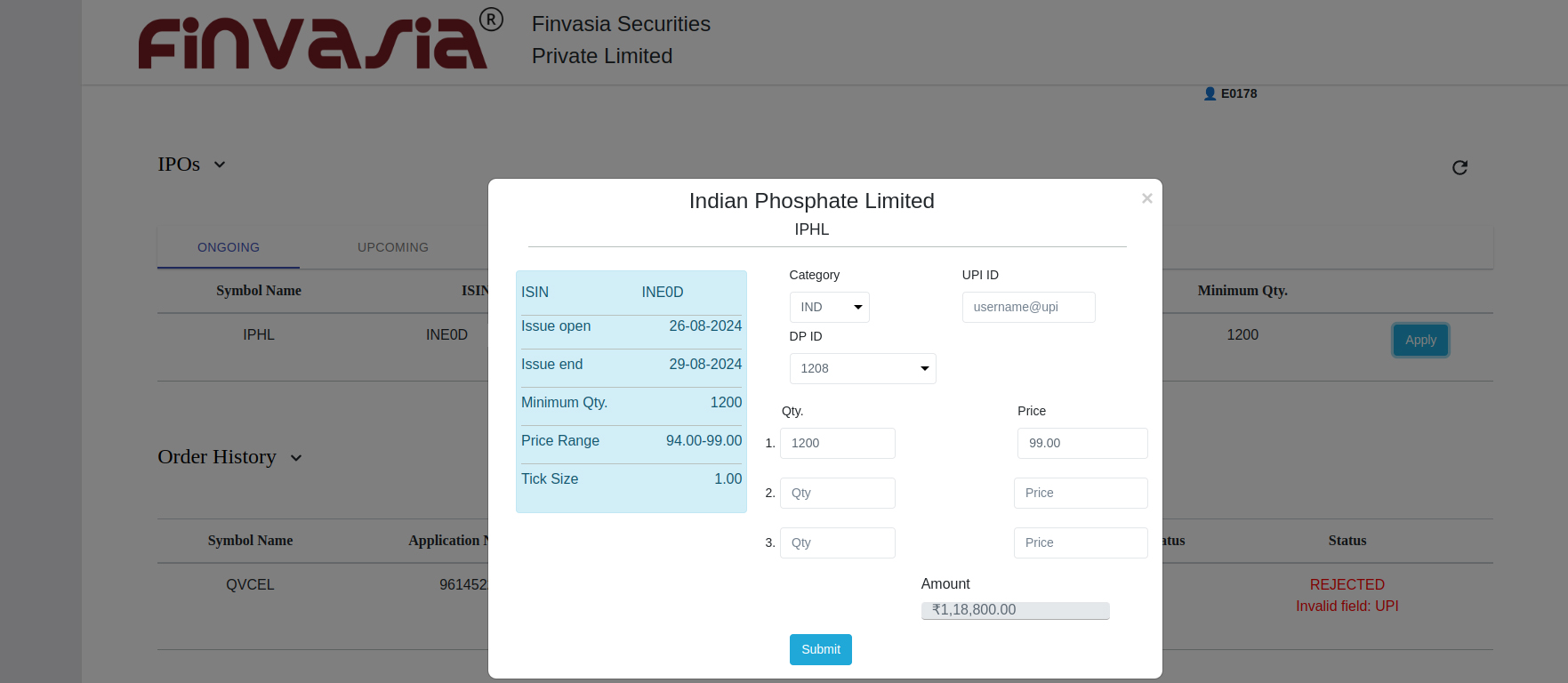Click the QVCEL rejected order row
Screen dimensions: 1568x683
(250, 584)
